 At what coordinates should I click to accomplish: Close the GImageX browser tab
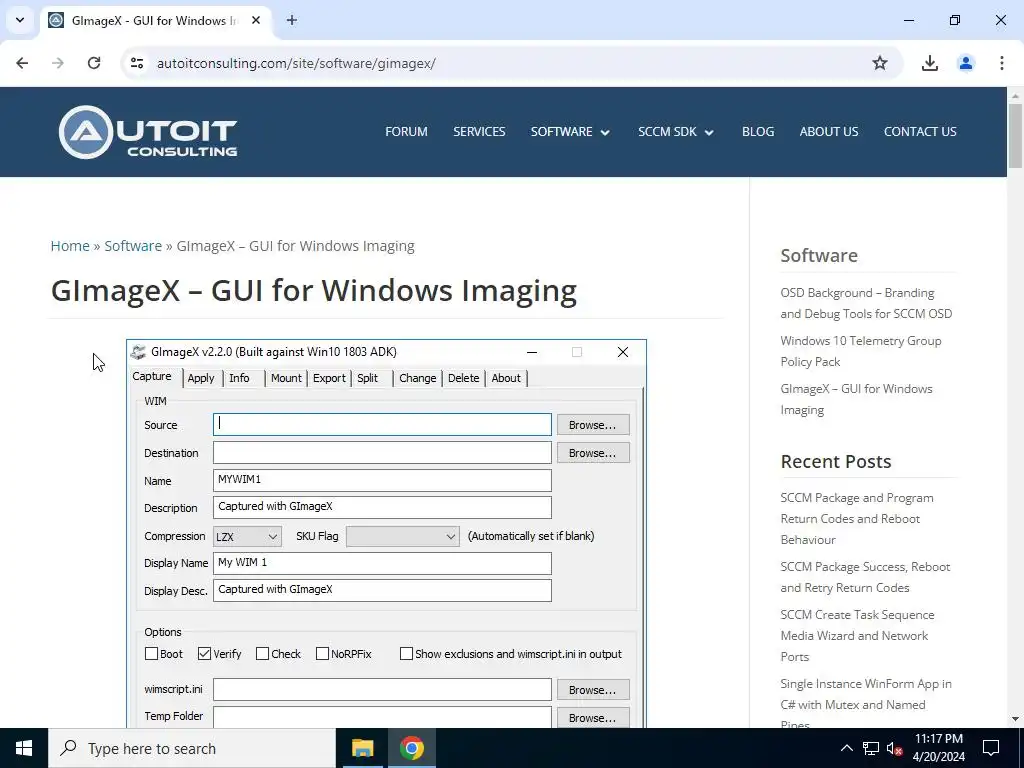pyautogui.click(x=256, y=20)
